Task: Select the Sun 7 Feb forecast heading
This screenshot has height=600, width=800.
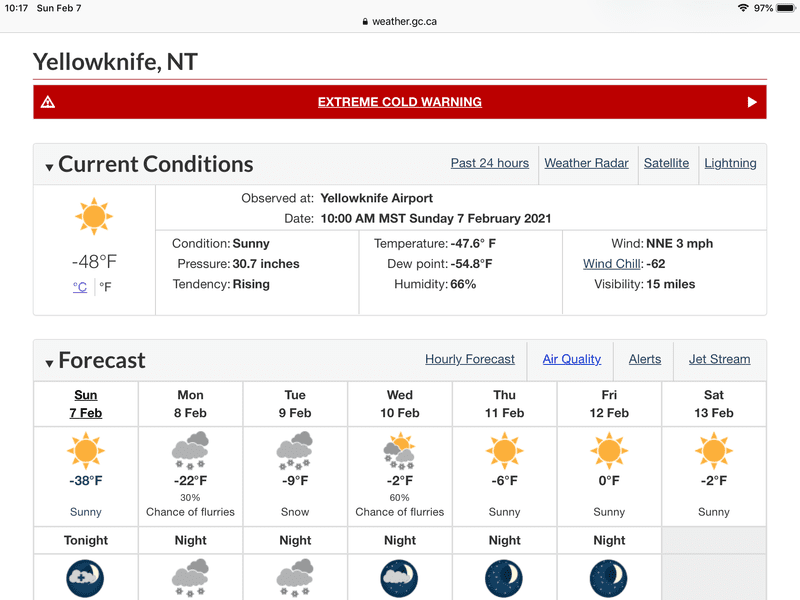Action: click(x=86, y=404)
